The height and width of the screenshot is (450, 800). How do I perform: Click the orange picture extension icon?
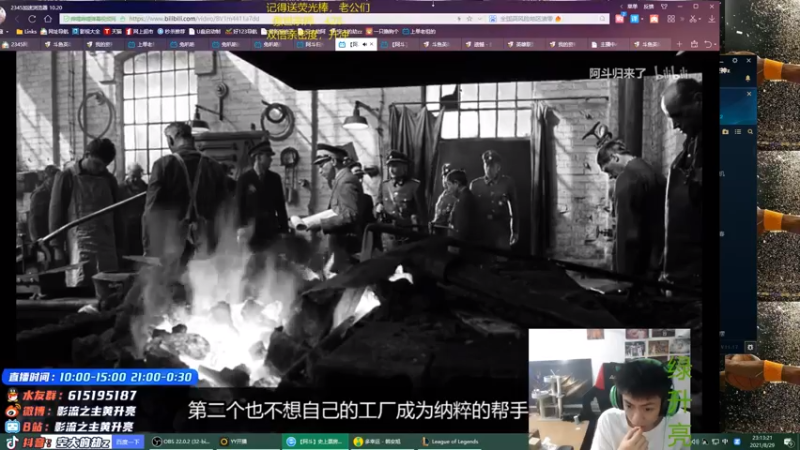point(654,19)
